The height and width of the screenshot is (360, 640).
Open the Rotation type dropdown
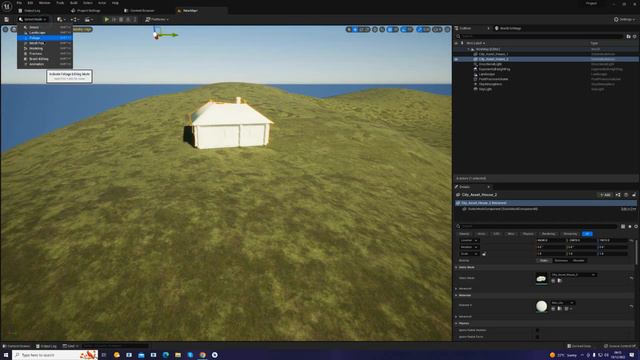469,247
